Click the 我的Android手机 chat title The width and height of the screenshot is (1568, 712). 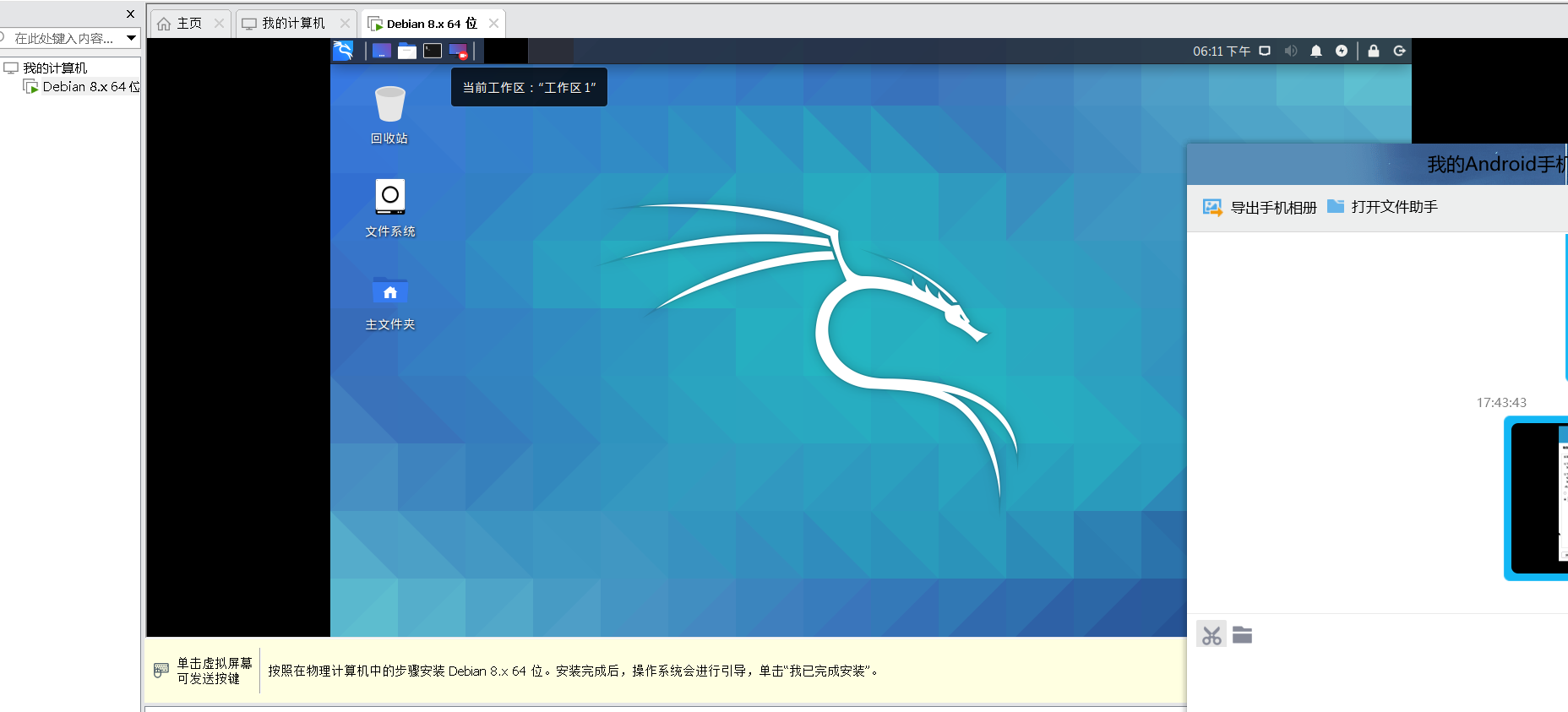1497,164
